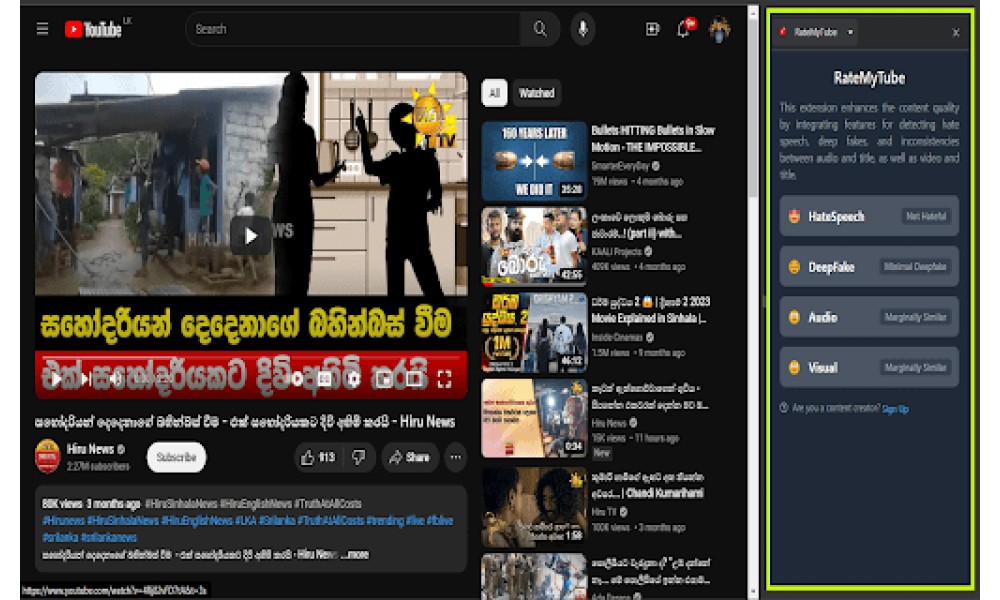The width and height of the screenshot is (1000, 600).
Task: Select the Watched filter chip
Action: [536, 93]
